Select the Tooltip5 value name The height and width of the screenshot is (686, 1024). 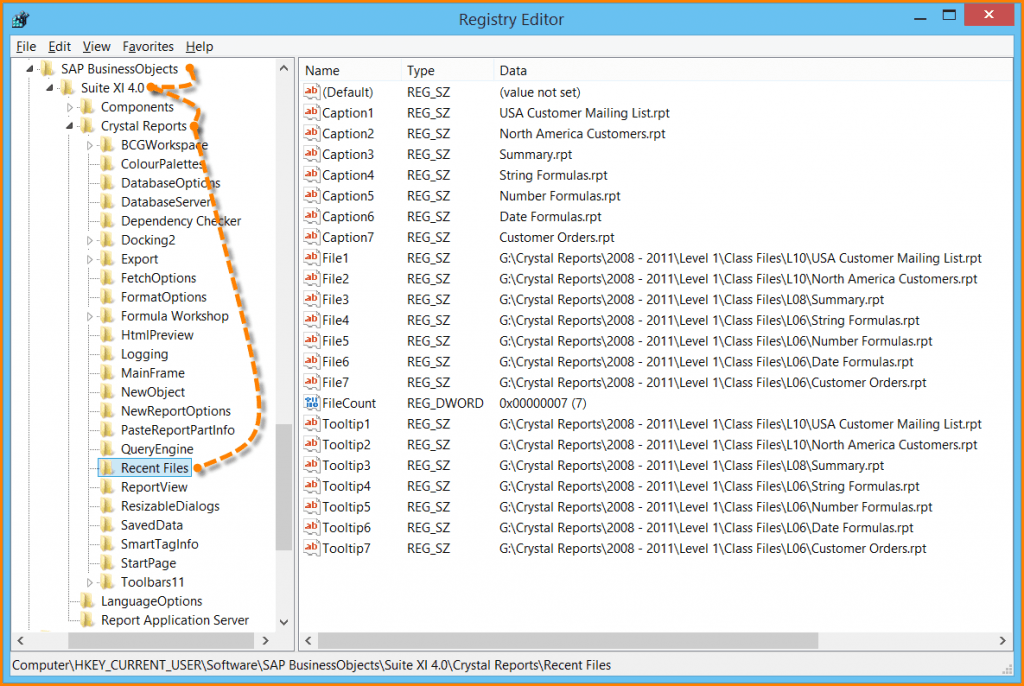(x=346, y=506)
